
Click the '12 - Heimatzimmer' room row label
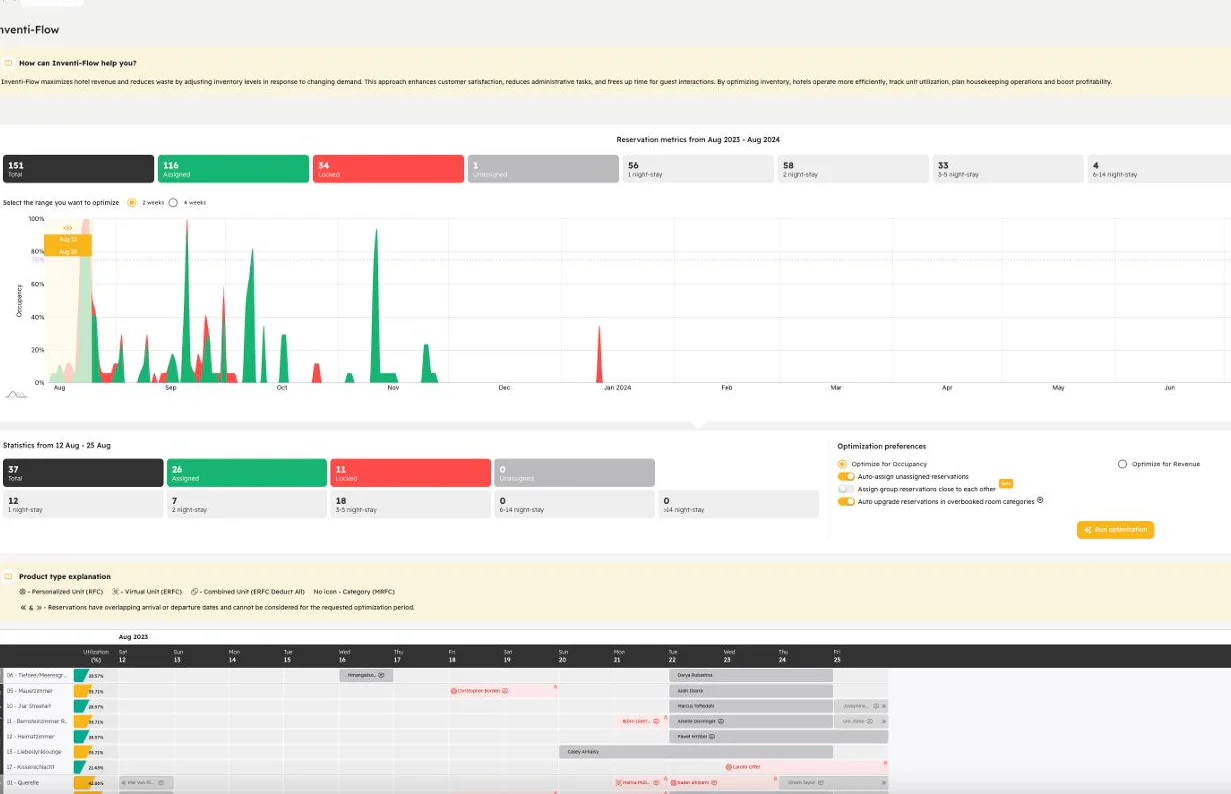[30, 737]
